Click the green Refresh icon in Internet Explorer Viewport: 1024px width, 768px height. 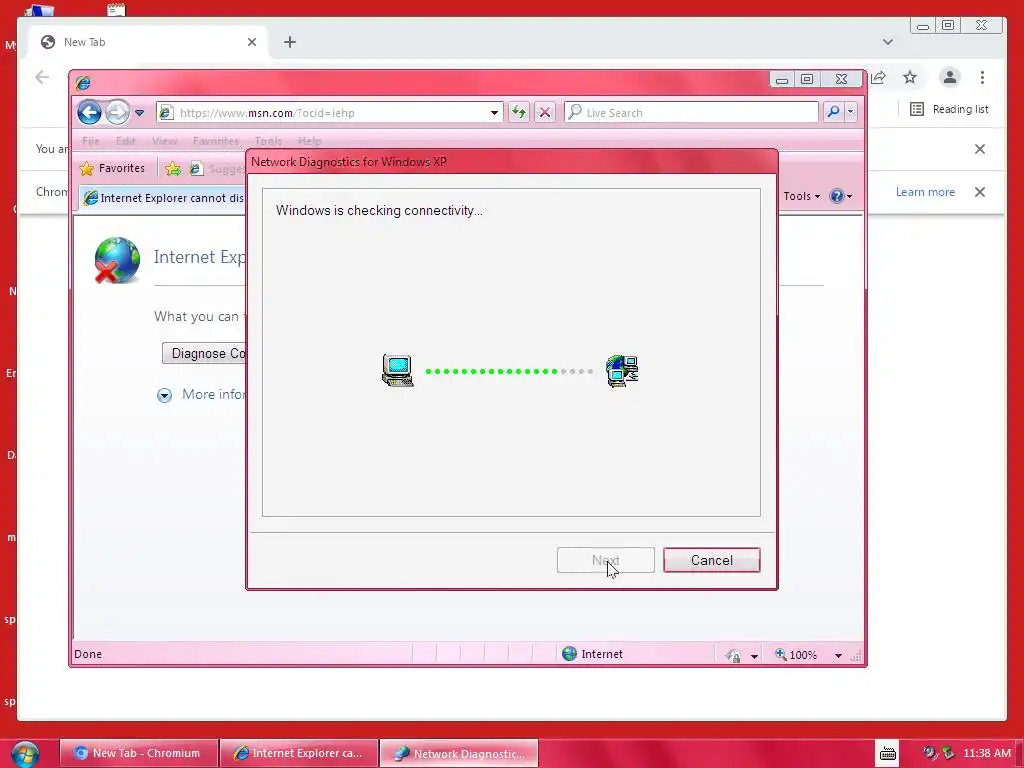click(x=519, y=112)
